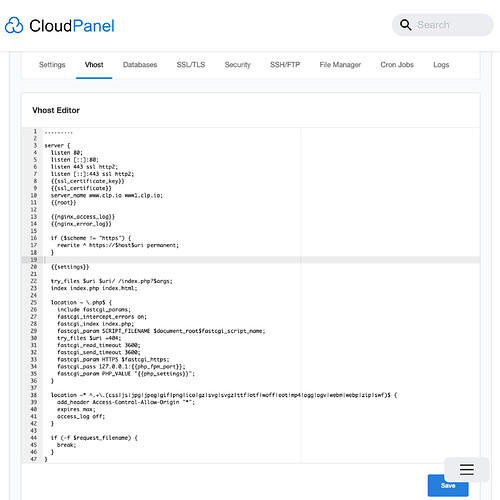Image resolution: width=500 pixels, height=500 pixels.
Task: Click the '{{root}}' placeholder line
Action: point(63,202)
